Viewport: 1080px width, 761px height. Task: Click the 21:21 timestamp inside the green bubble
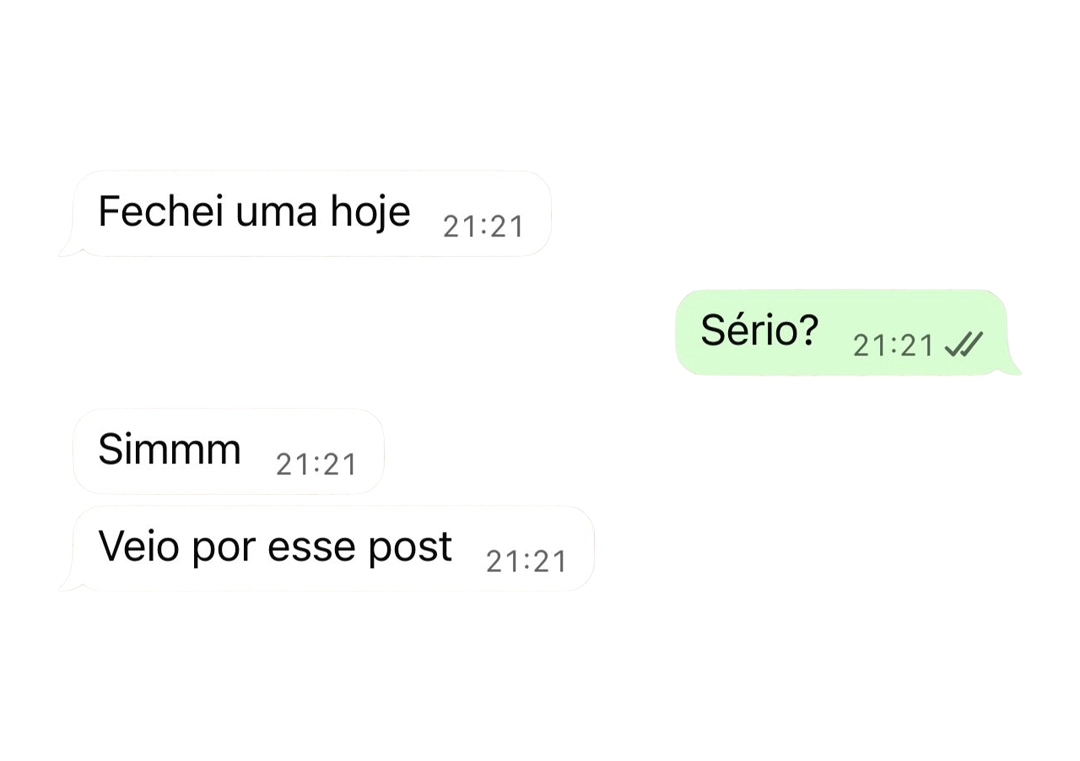[x=893, y=346]
